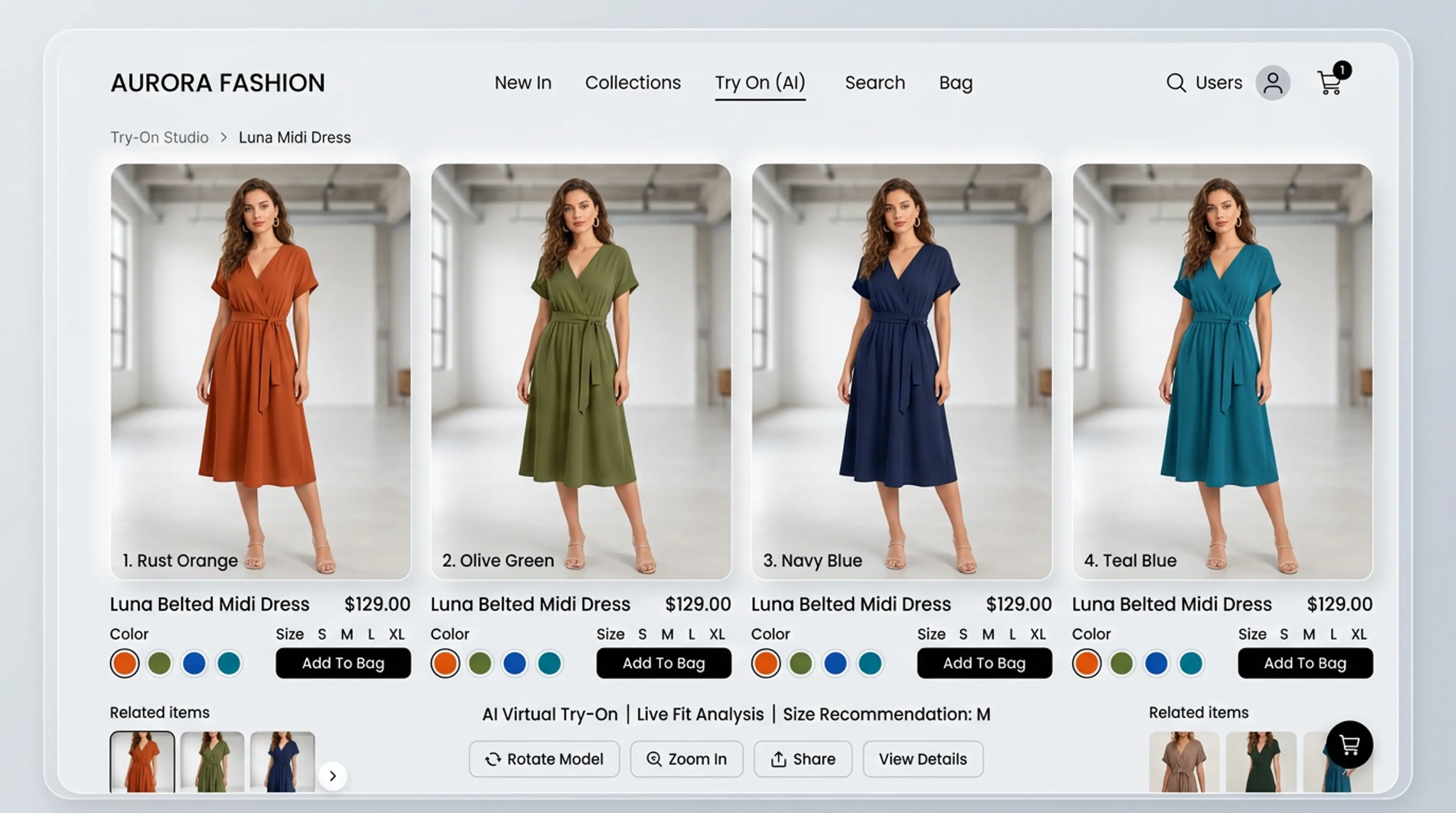Select teal swatch under Olive Green card
Viewport: 1456px width, 813px height.
(549, 663)
